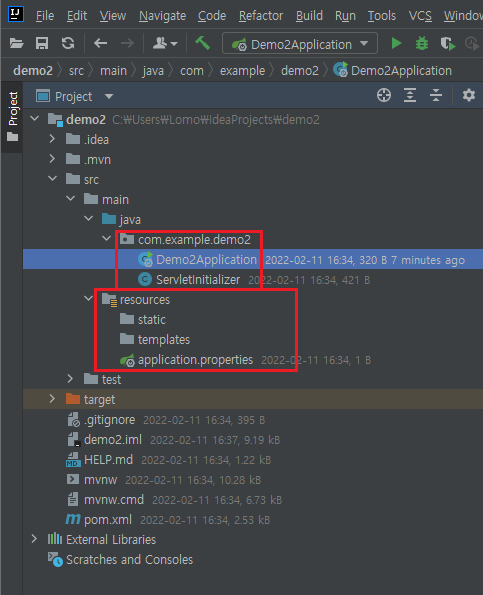The height and width of the screenshot is (595, 483).
Task: Open Demo2Application run configuration dropdown
Action: pyautogui.click(x=300, y=44)
